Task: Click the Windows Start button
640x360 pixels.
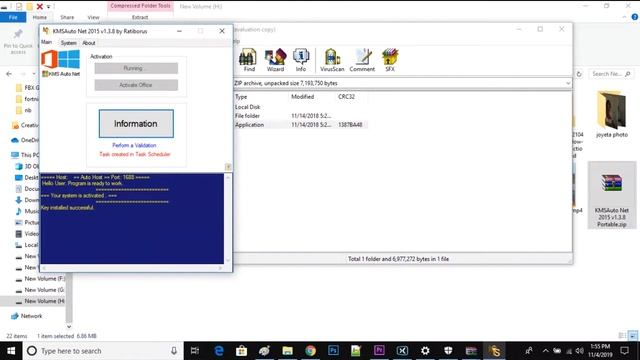Action: click(x=11, y=351)
